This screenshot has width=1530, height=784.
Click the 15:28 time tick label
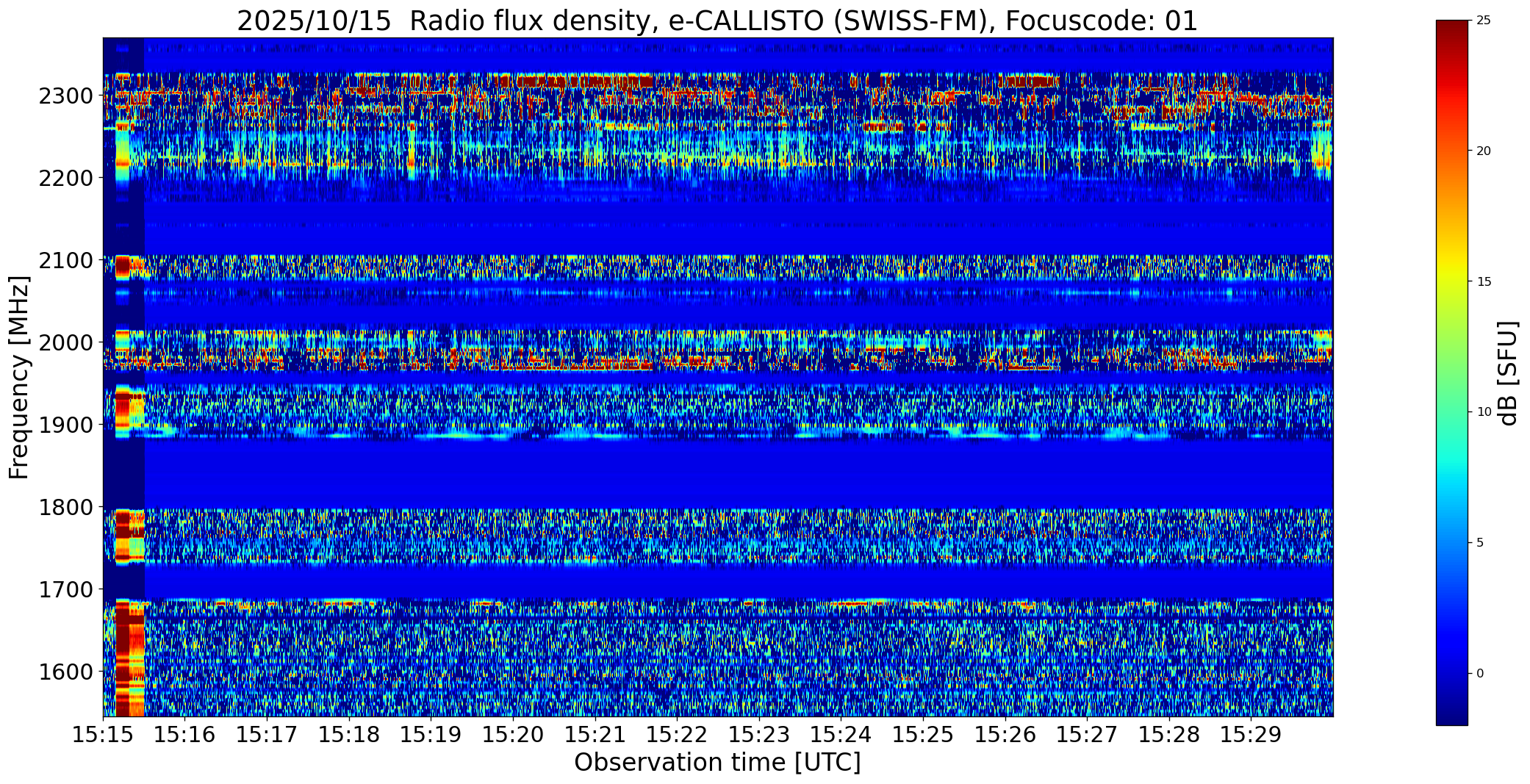(1169, 734)
